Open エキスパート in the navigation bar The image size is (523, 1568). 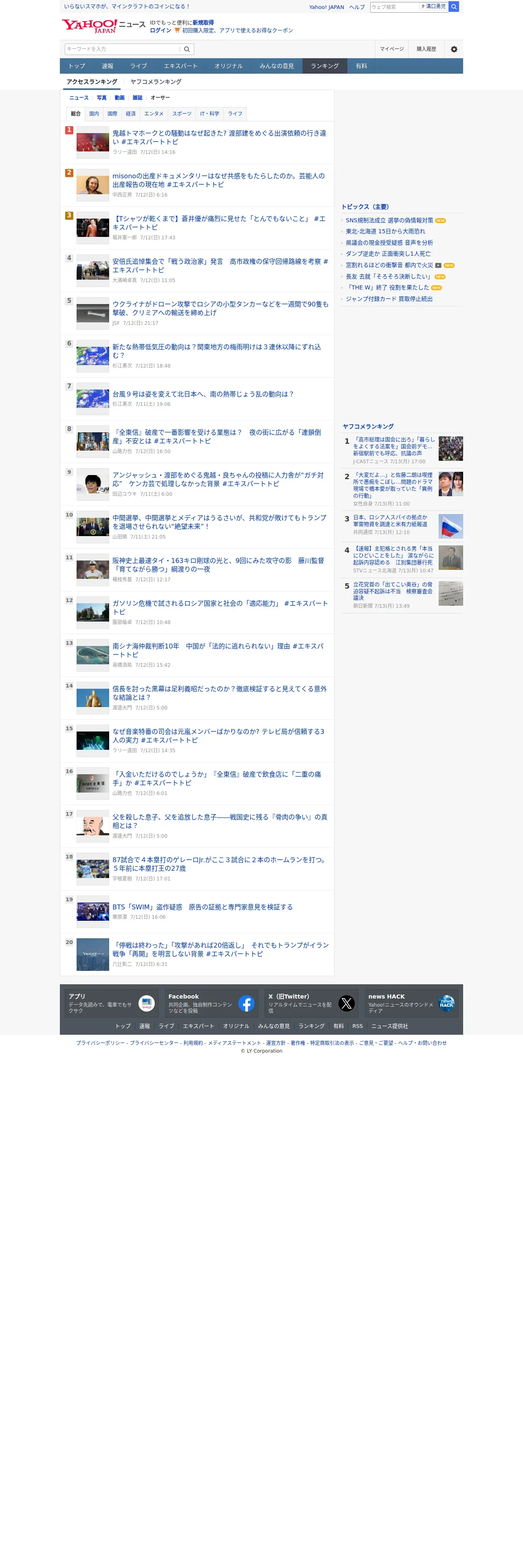click(180, 66)
